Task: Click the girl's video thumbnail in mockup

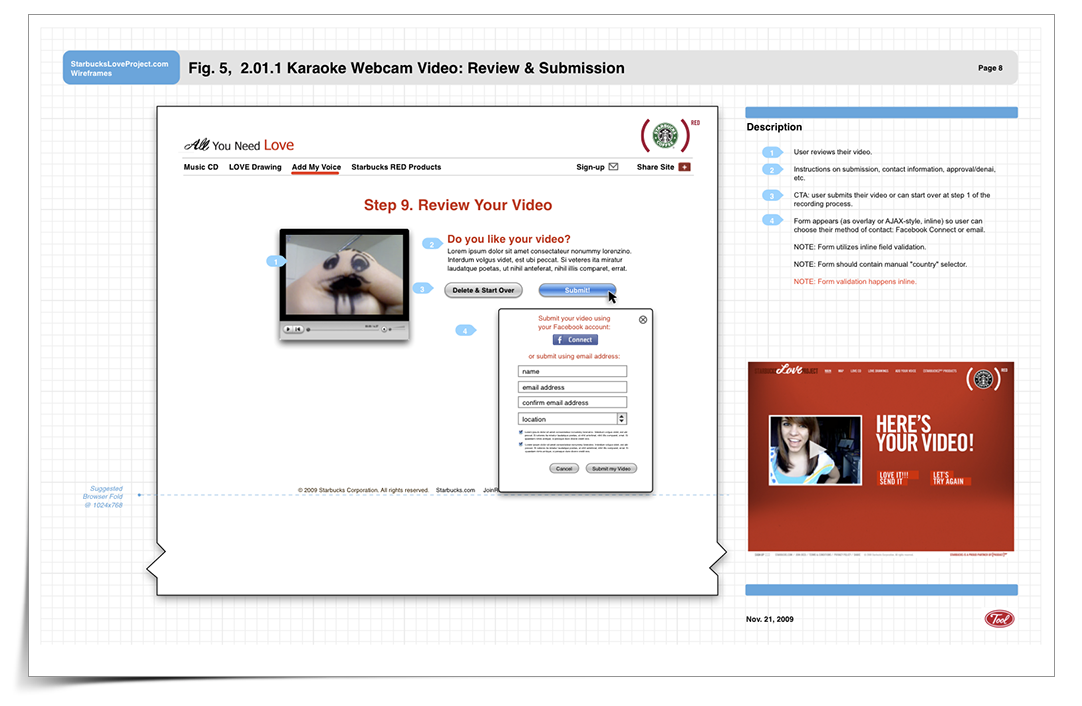Action: (815, 450)
